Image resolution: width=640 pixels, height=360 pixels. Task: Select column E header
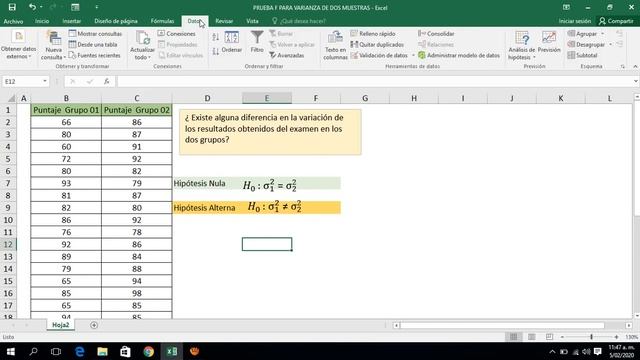pos(267,98)
